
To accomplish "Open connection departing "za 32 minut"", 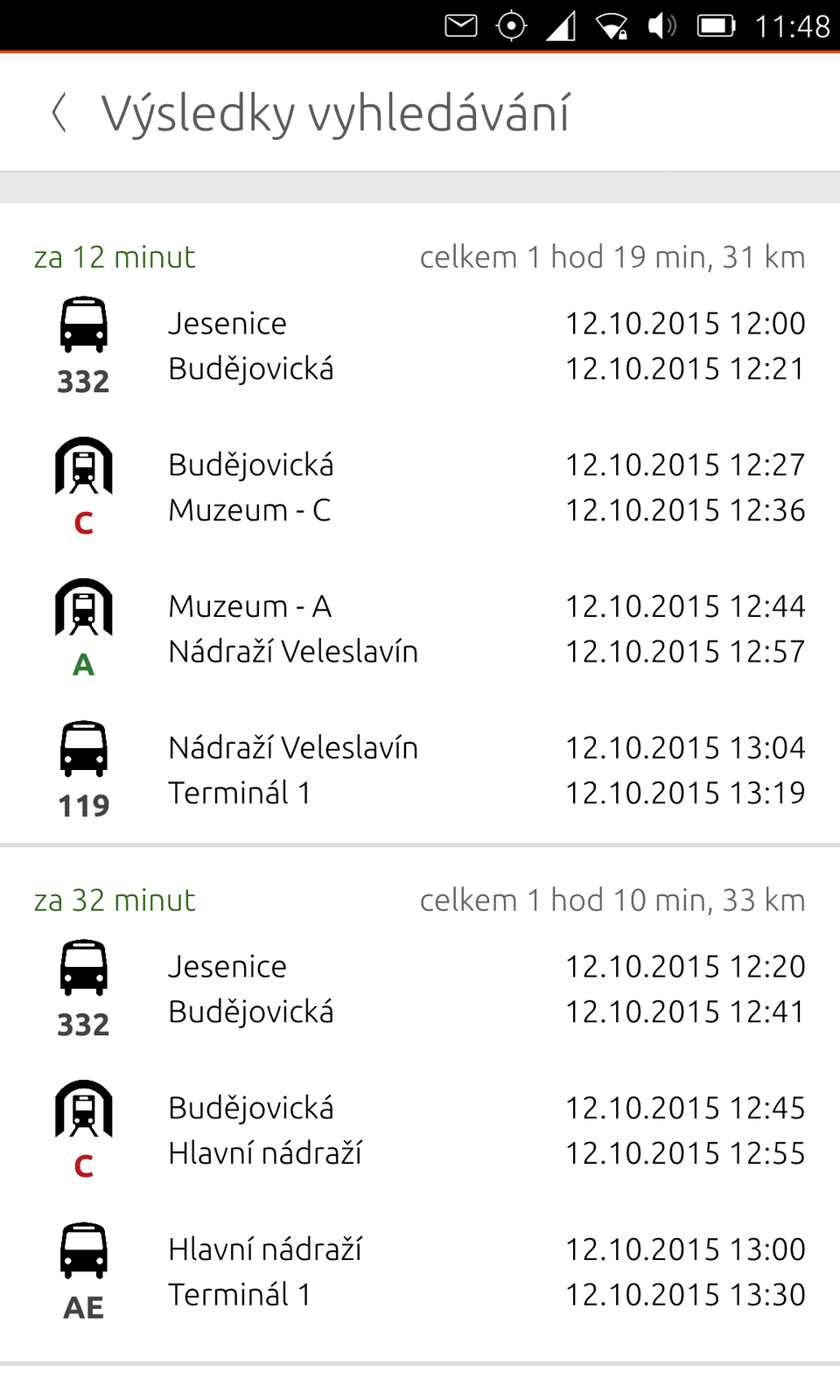I will (115, 900).
